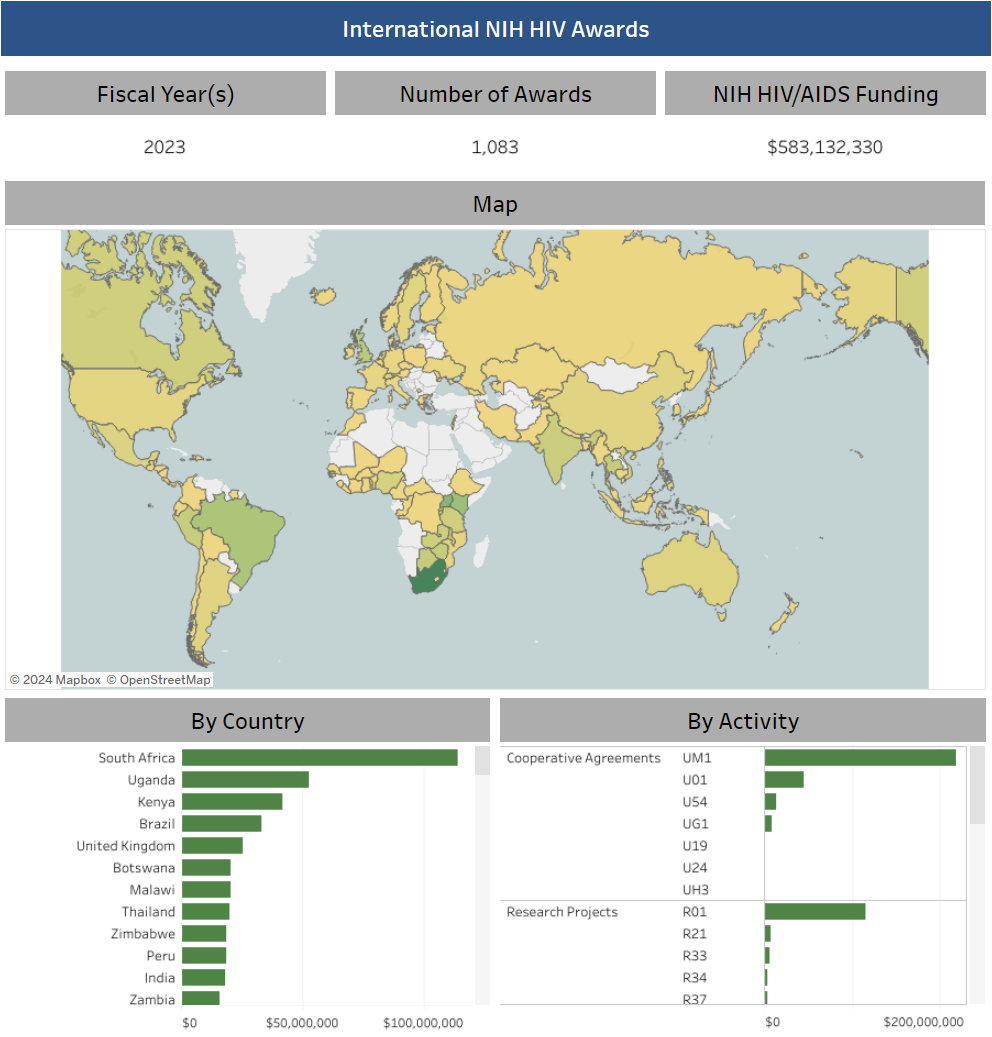Select the Zambia bar

pyautogui.click(x=201, y=999)
